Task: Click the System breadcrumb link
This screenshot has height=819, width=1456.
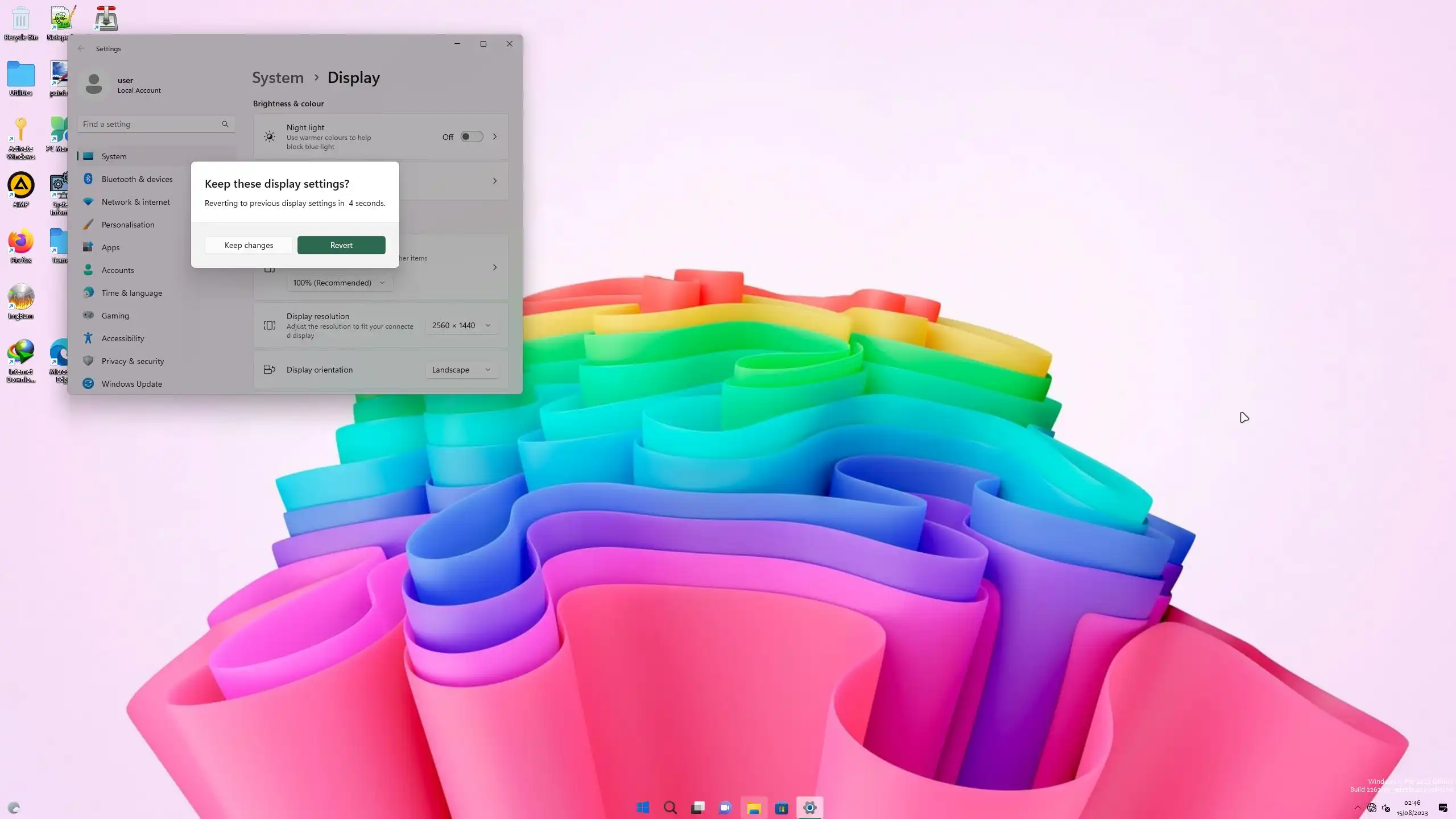Action: pos(278,78)
